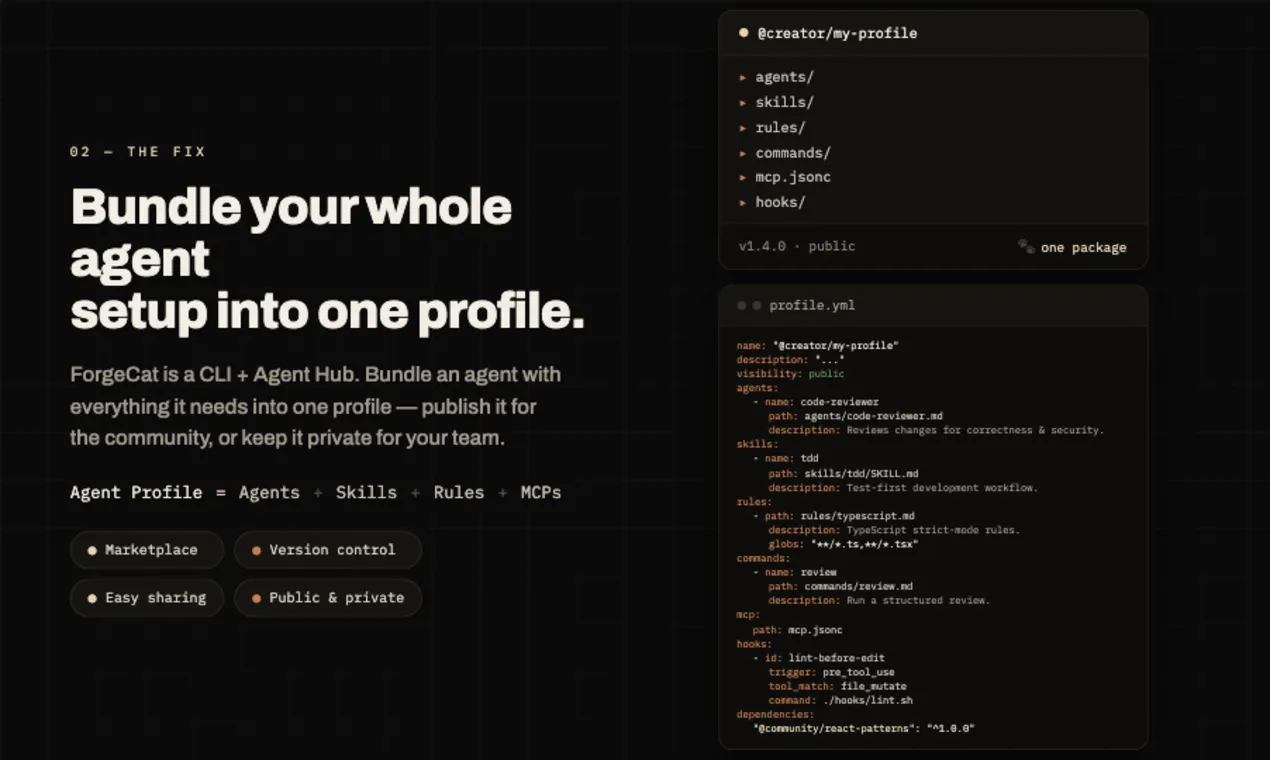Click "Agents" in the formula line
1270x760 pixels.
point(269,492)
